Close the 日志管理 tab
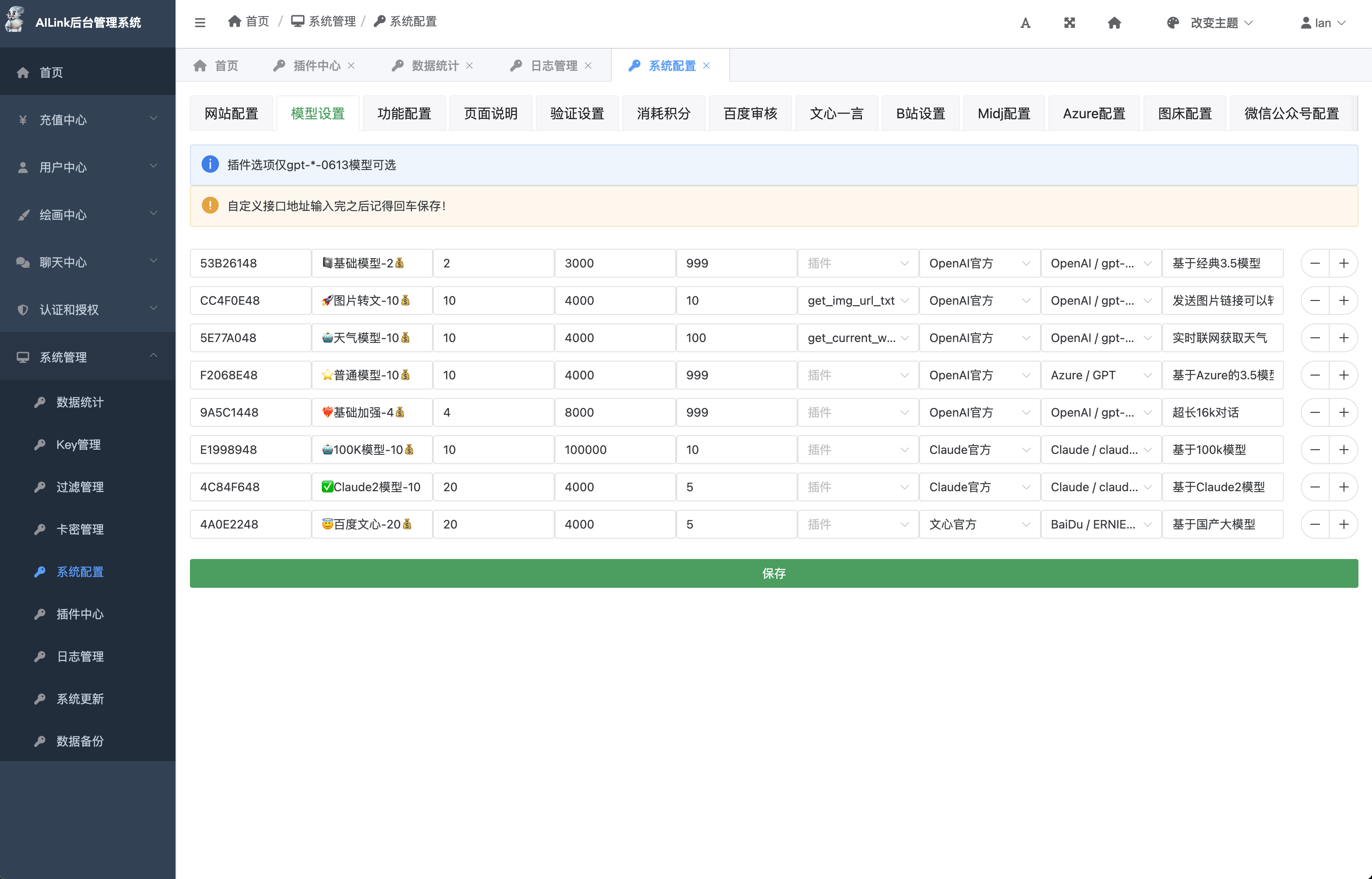Screen dimensions: 1372x879 pos(588,66)
